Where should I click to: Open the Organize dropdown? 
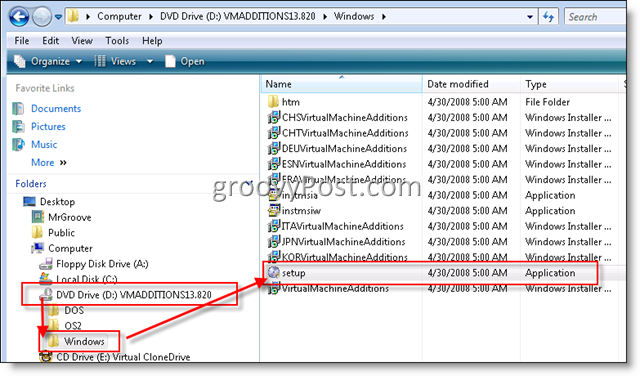[x=48, y=61]
